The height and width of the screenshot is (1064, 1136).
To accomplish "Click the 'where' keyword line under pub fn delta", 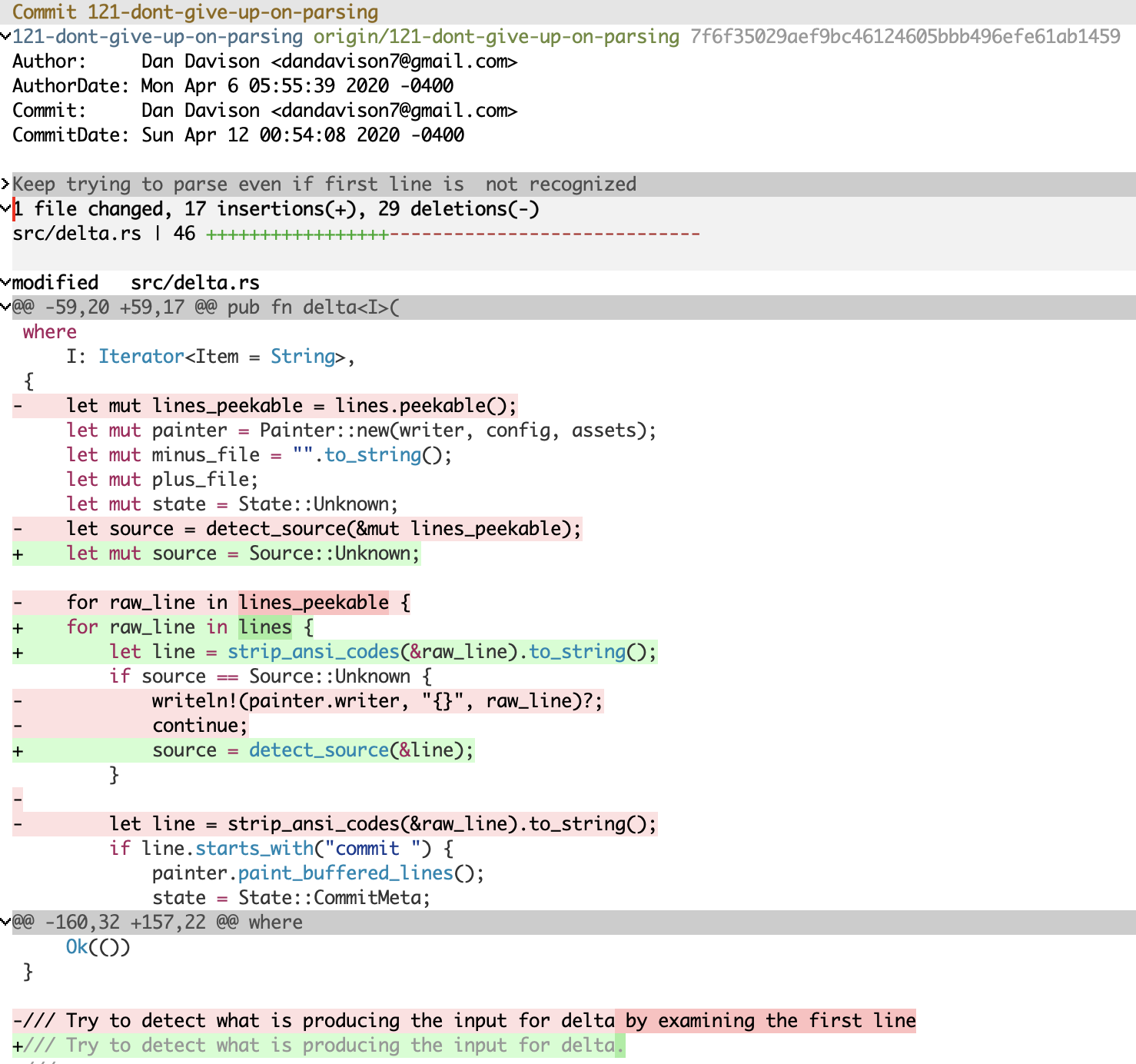I will pyautogui.click(x=50, y=331).
